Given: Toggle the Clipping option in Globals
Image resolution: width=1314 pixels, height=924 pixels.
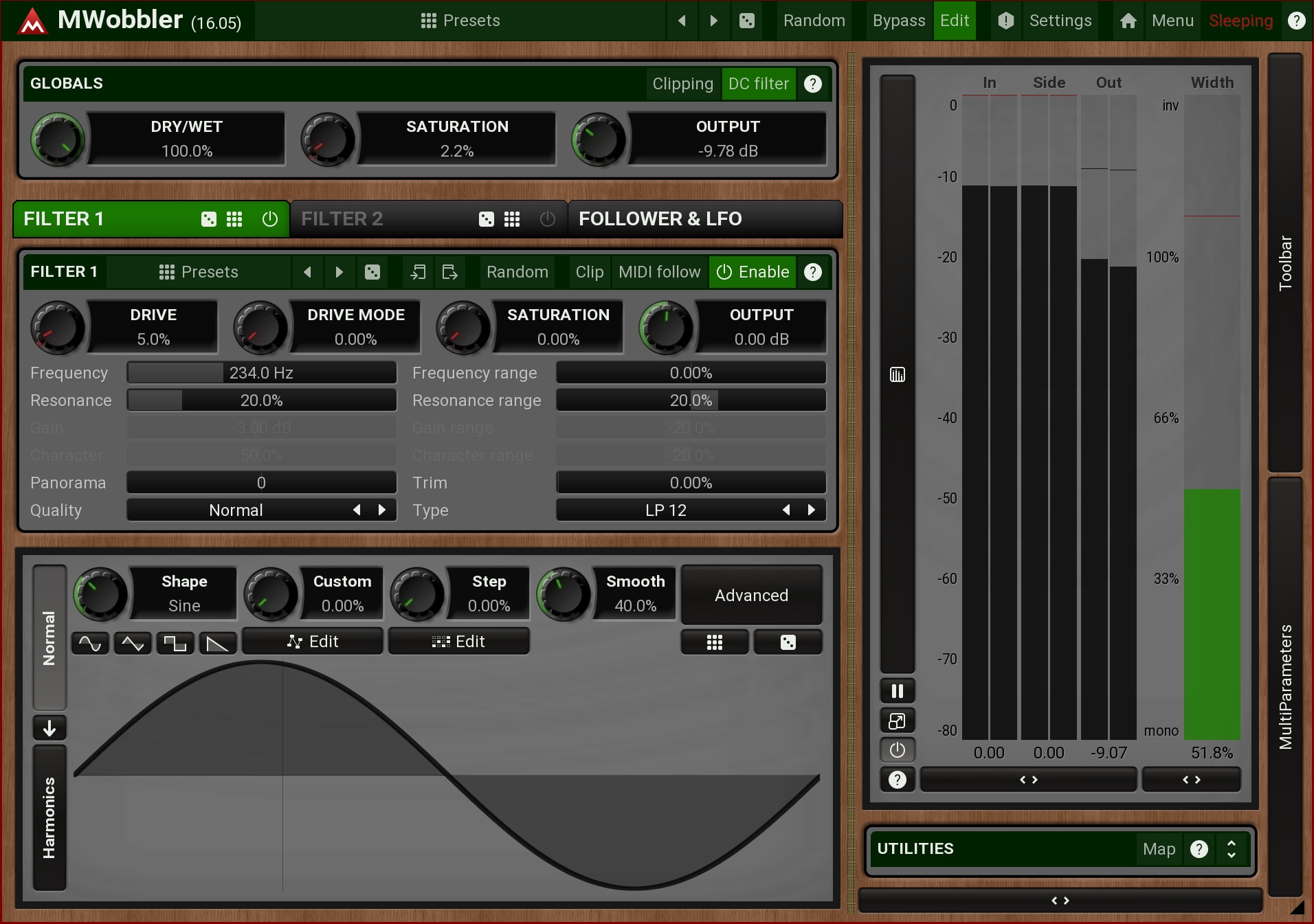Looking at the screenshot, I should [x=683, y=84].
